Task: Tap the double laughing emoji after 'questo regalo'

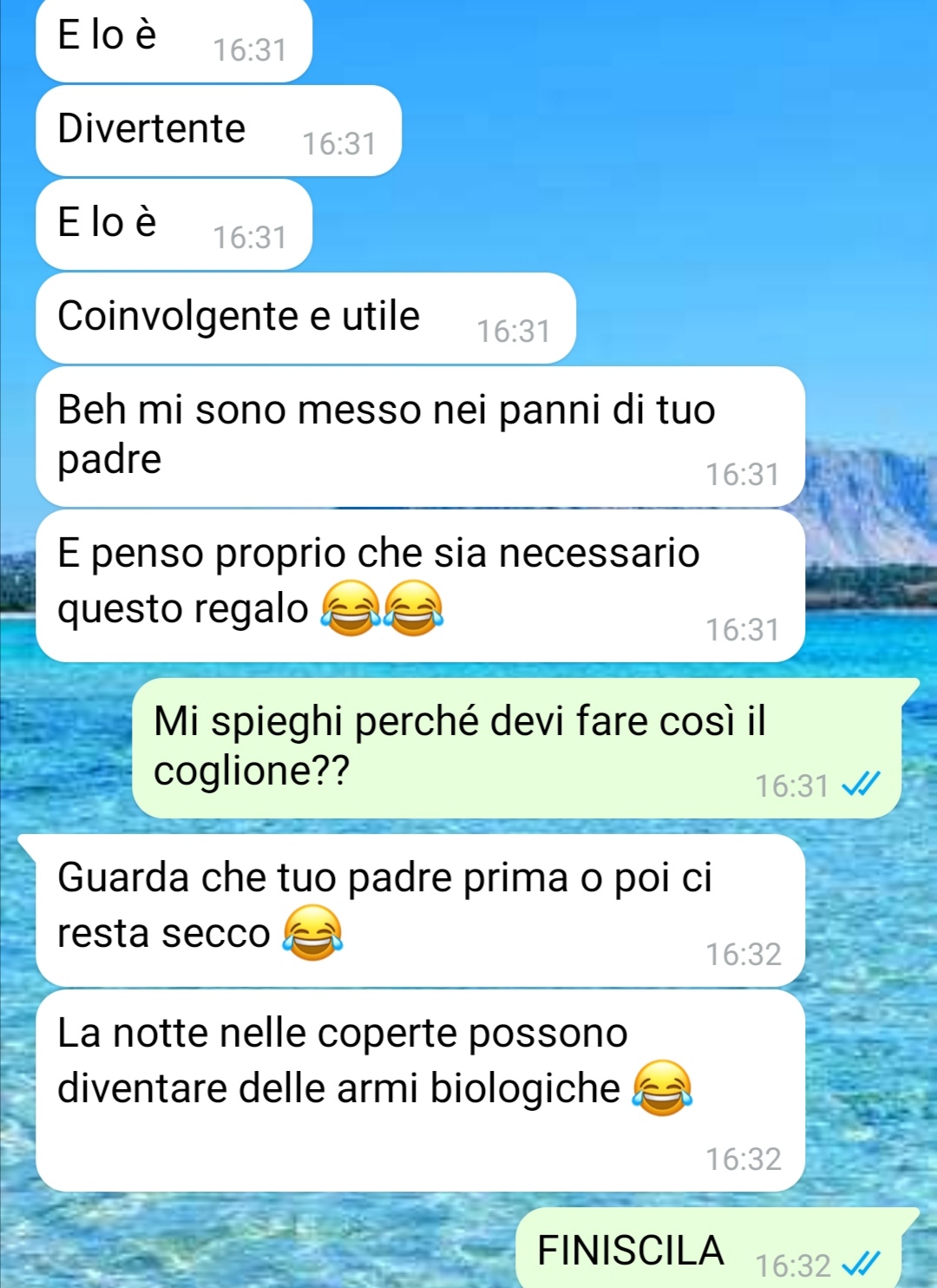Action: point(383,608)
